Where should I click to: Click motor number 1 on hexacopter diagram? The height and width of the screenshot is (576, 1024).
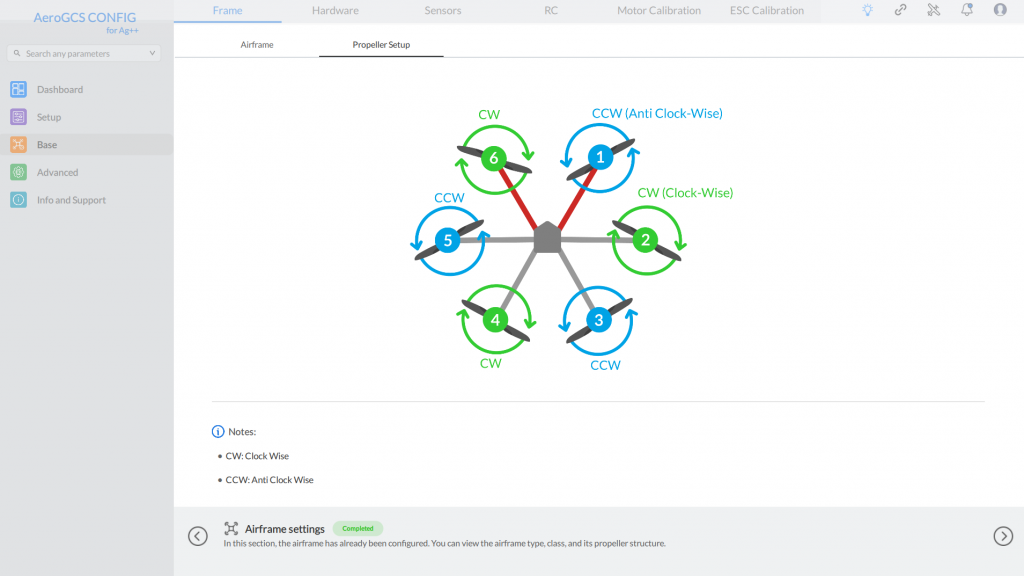pyautogui.click(x=600, y=157)
